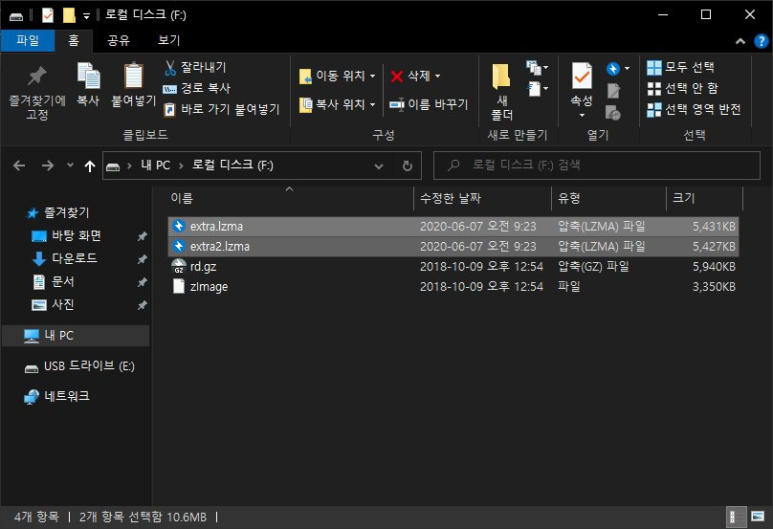Sort by 크기 column header

pos(704,199)
